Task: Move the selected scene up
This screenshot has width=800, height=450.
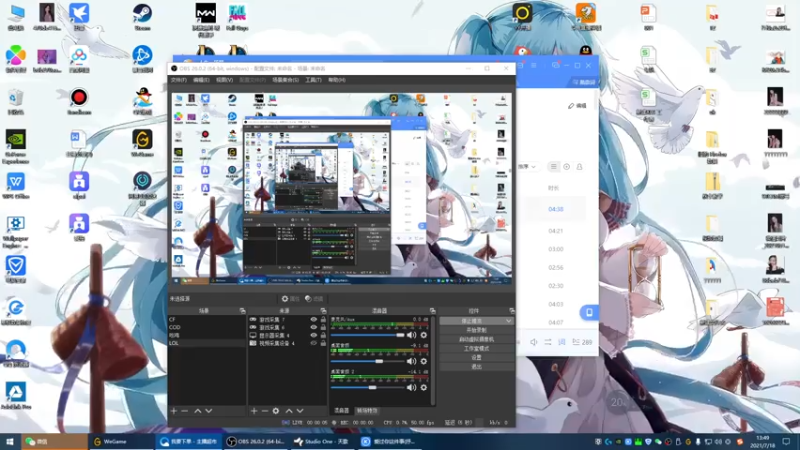Action: point(197,411)
